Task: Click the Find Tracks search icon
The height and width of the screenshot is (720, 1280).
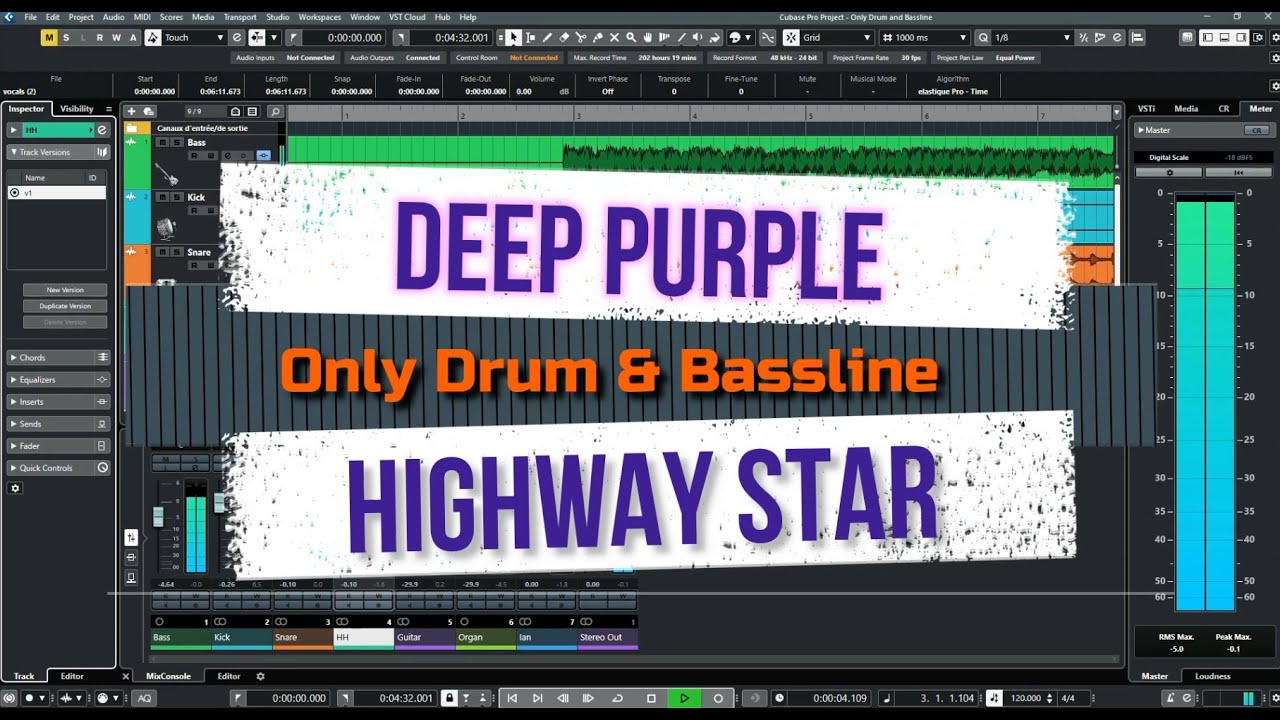Action: [275, 111]
